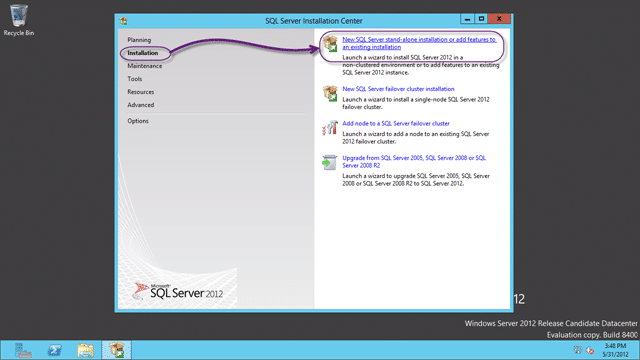The image size is (640, 360).
Task: Click the Add node tools icon
Action: (x=330, y=128)
